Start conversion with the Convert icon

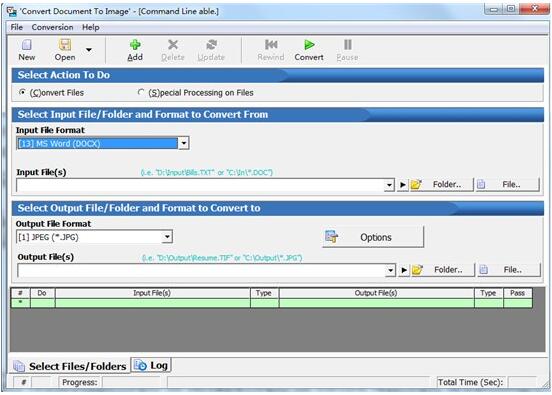tap(309, 45)
